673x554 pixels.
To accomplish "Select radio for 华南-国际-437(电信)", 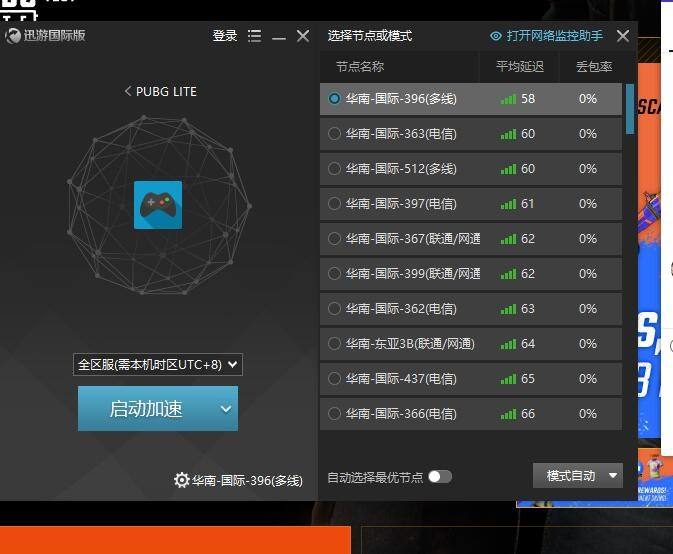I will pyautogui.click(x=334, y=378).
